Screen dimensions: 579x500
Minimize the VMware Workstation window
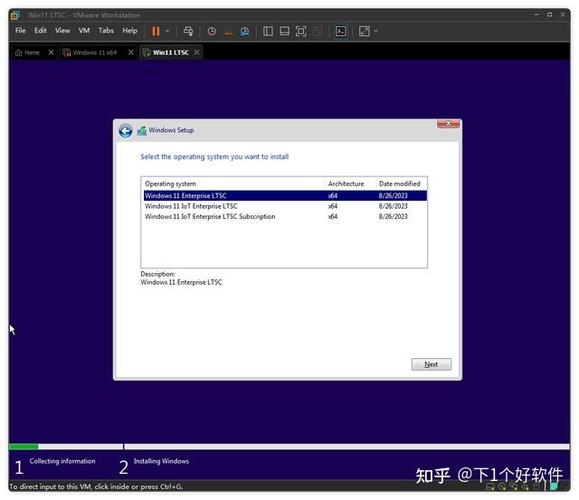(537, 14)
